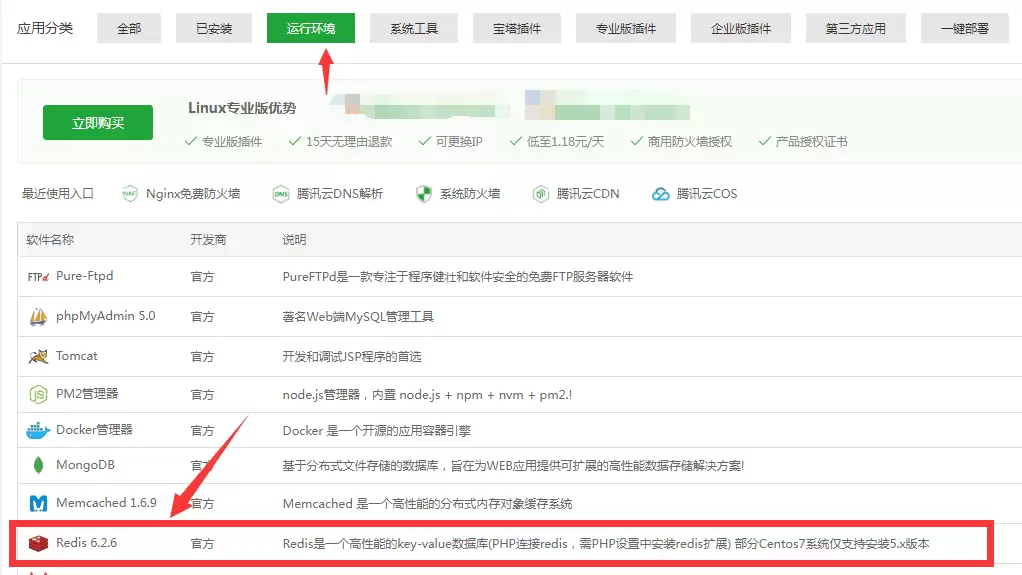The width and height of the screenshot is (1022, 575).
Task: Click the 低至1.18元/天 benefit text
Action: click(x=565, y=141)
